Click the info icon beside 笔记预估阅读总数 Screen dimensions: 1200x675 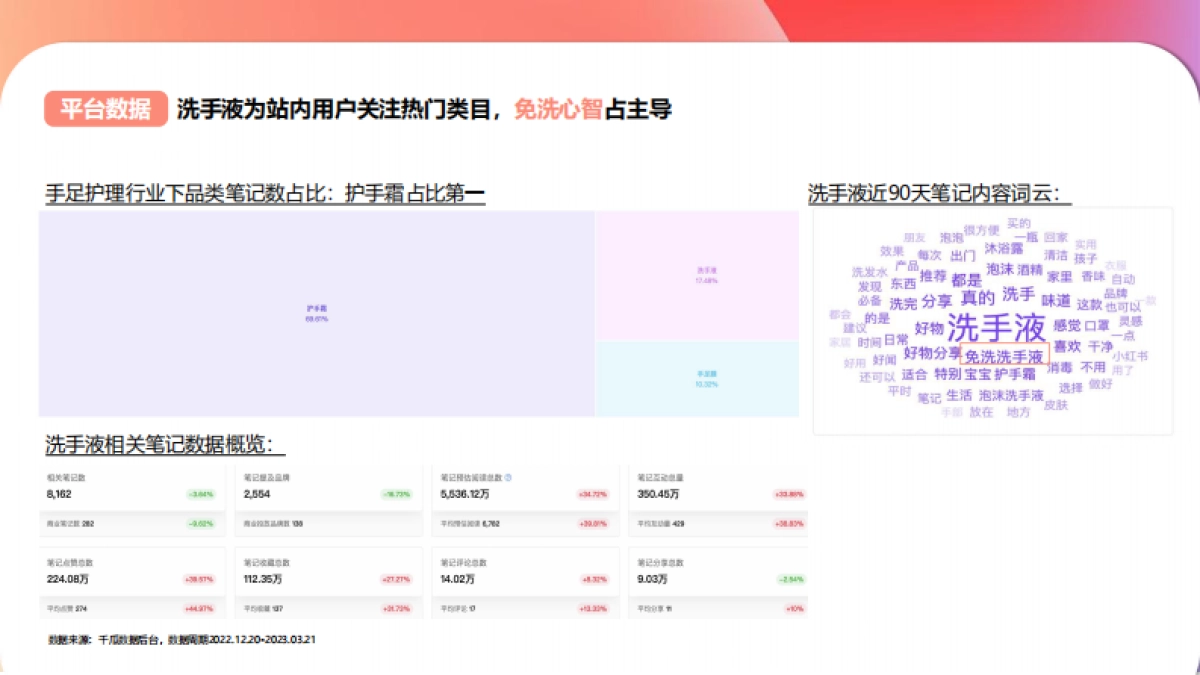click(x=507, y=479)
